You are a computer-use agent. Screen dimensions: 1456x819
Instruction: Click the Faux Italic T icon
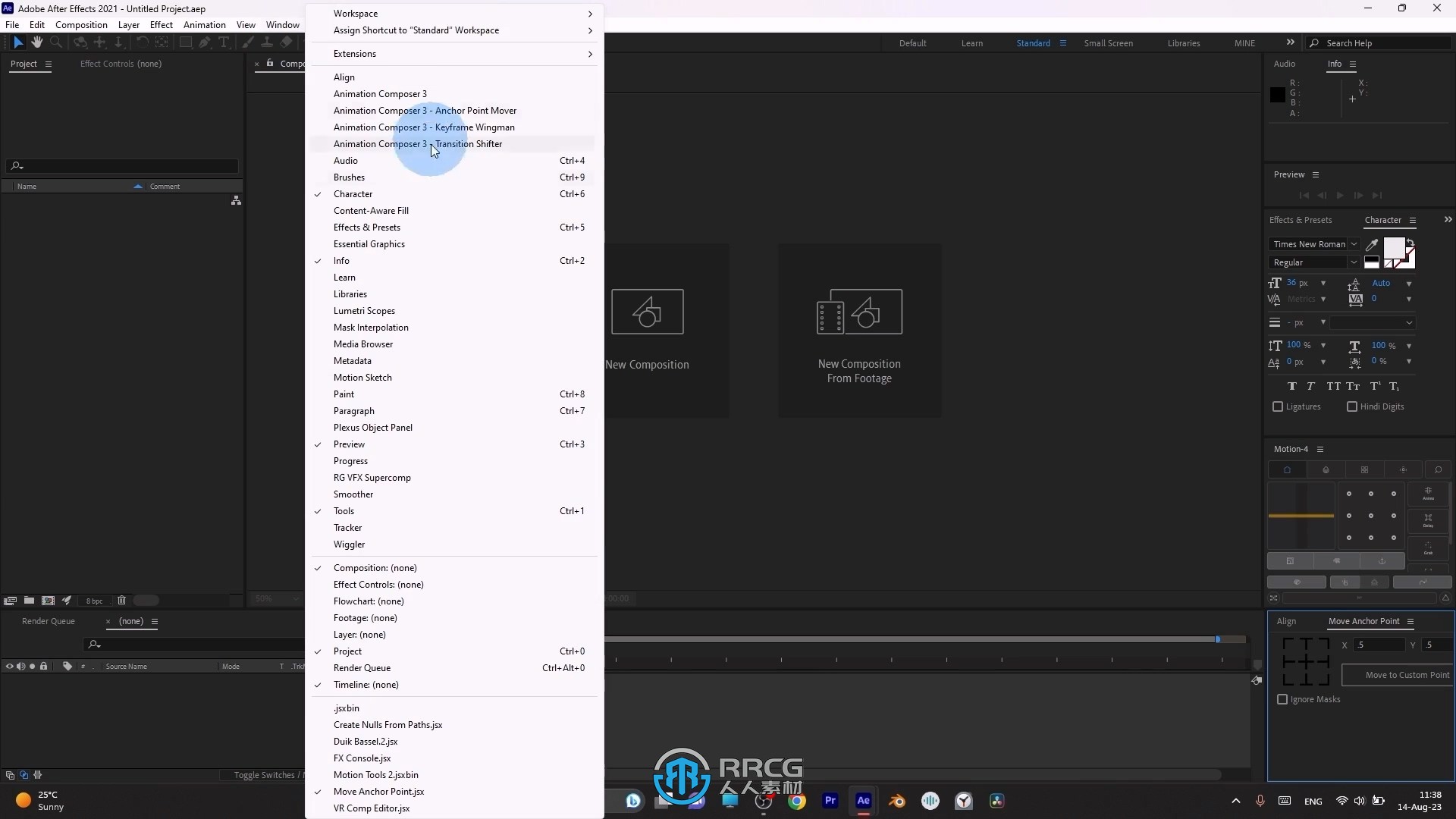[1310, 386]
